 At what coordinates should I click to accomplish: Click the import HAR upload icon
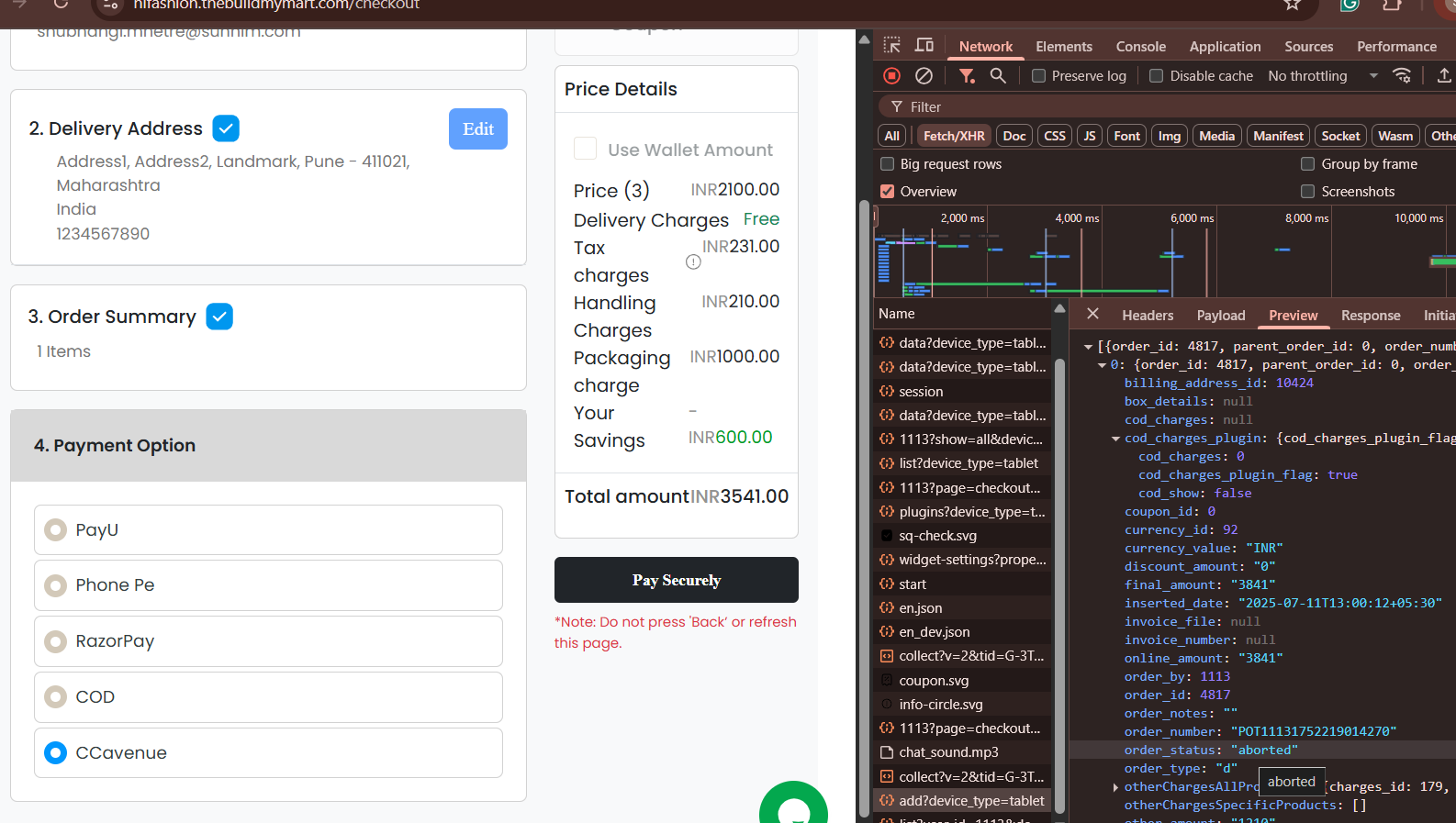tap(1444, 75)
